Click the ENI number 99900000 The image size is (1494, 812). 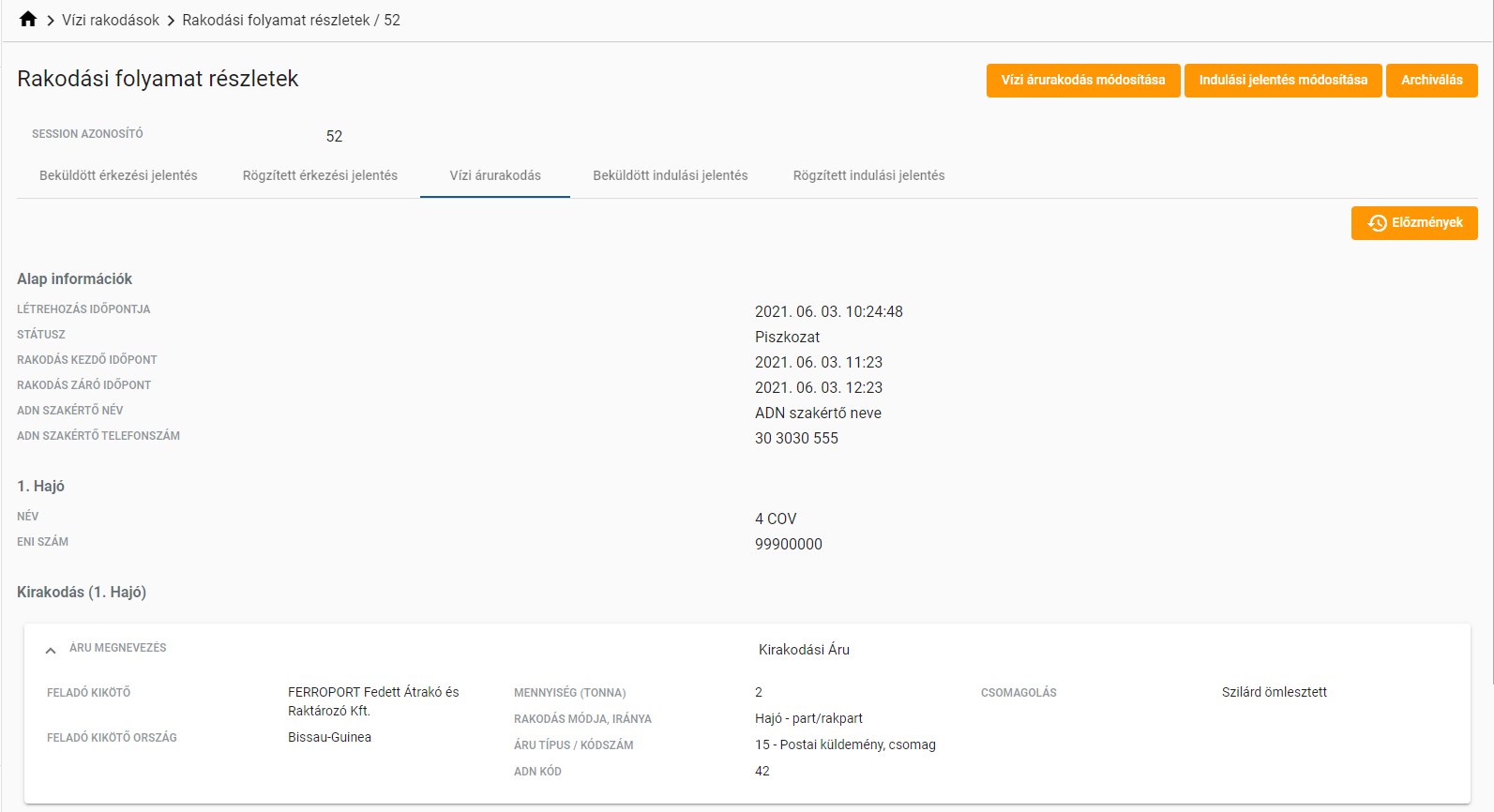pyautogui.click(x=788, y=545)
